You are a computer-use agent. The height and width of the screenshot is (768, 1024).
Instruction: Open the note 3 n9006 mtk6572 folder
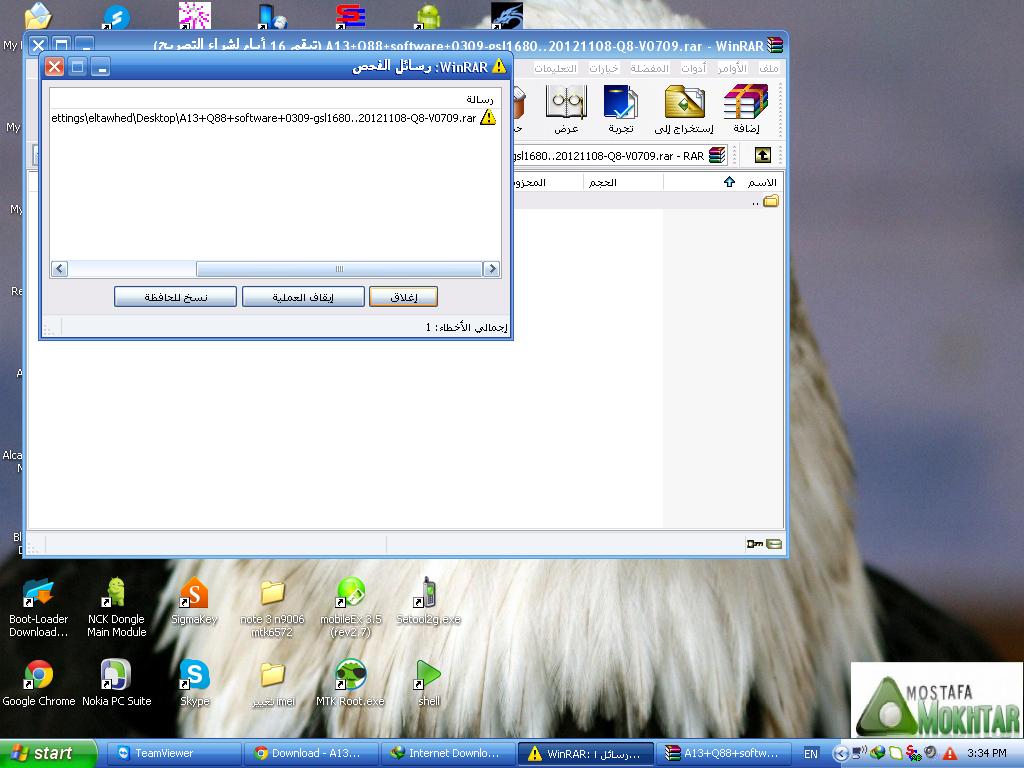[x=272, y=607]
